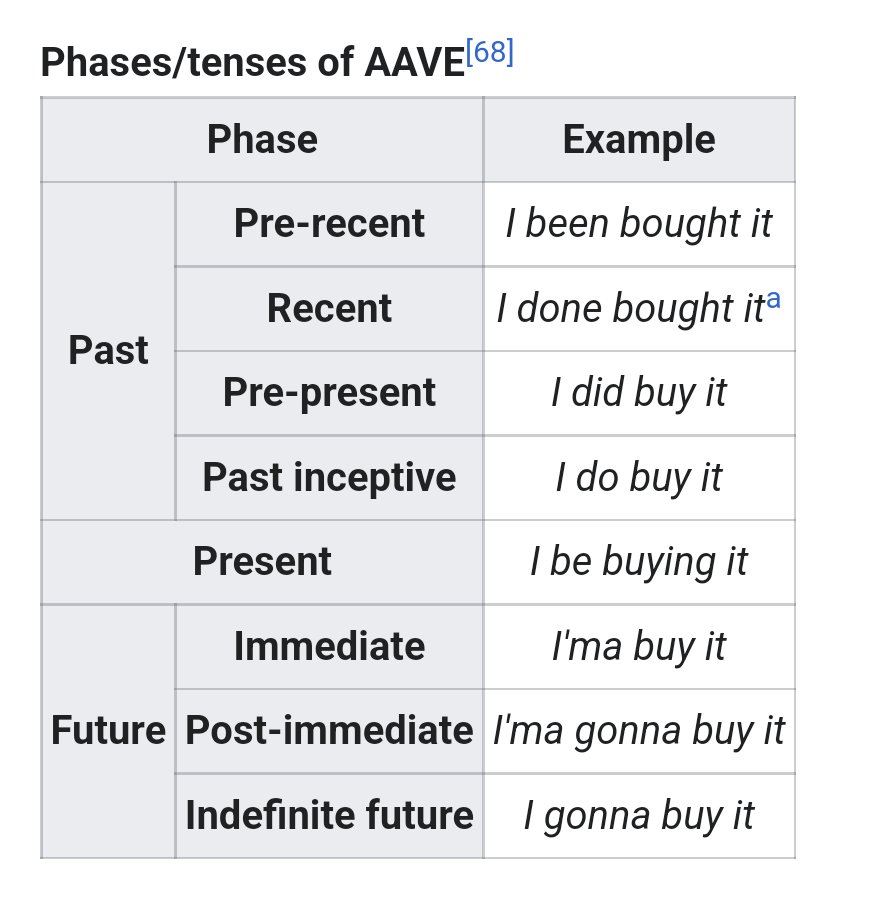Screen dimensions: 878x912
Task: Select the 'Present' phase cell
Action: [x=262, y=561]
